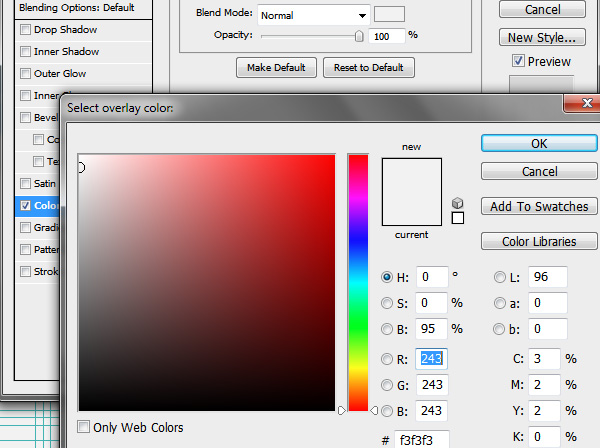Click the R value field showing 243
The width and height of the screenshot is (600, 448).
(432, 359)
